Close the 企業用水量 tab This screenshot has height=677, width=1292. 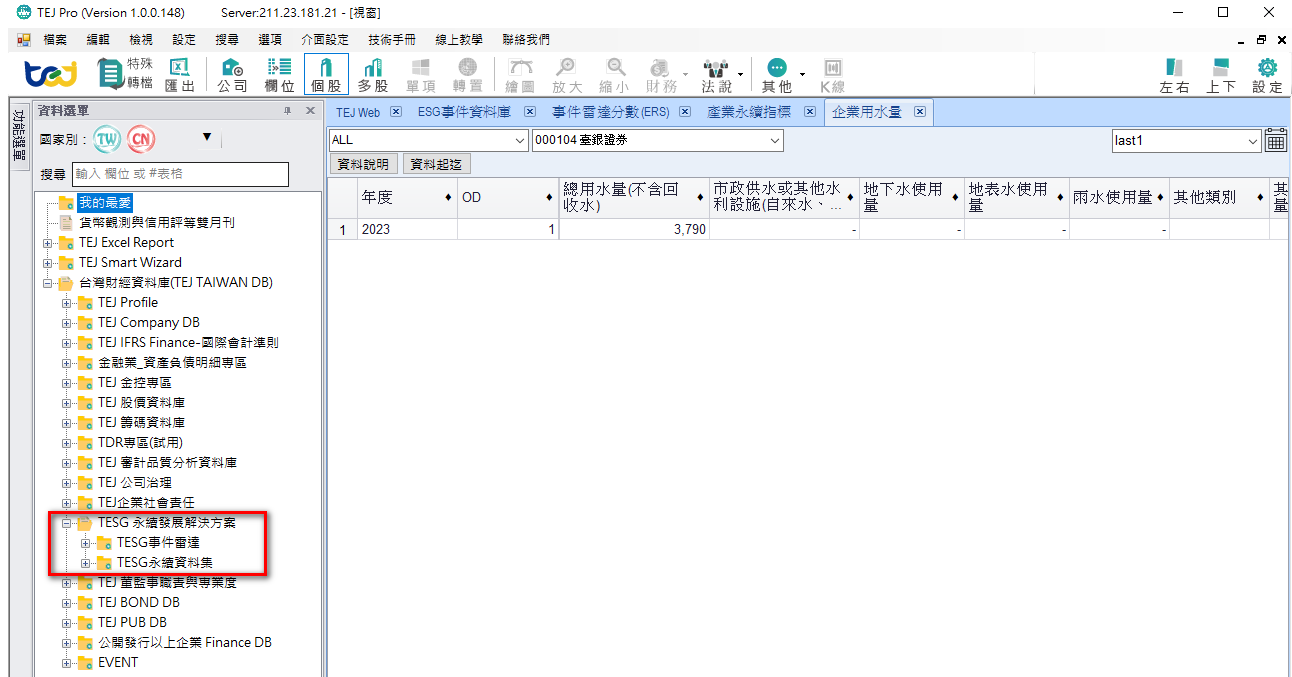point(920,112)
